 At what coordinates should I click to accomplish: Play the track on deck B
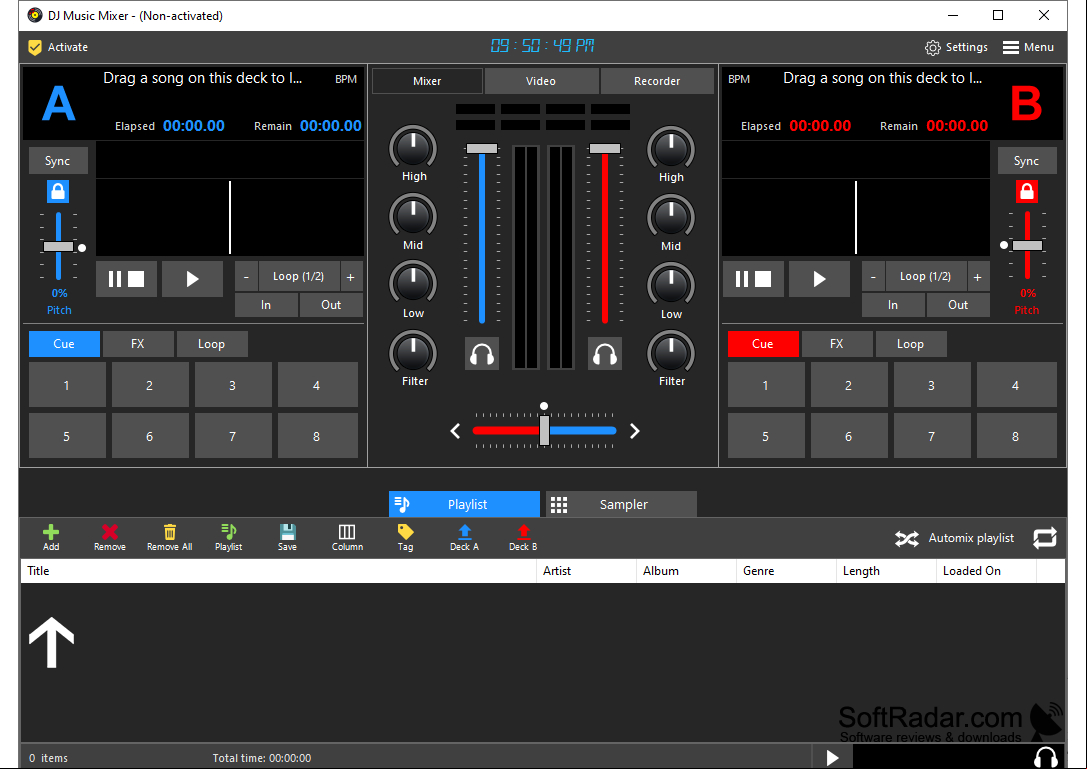[819, 279]
